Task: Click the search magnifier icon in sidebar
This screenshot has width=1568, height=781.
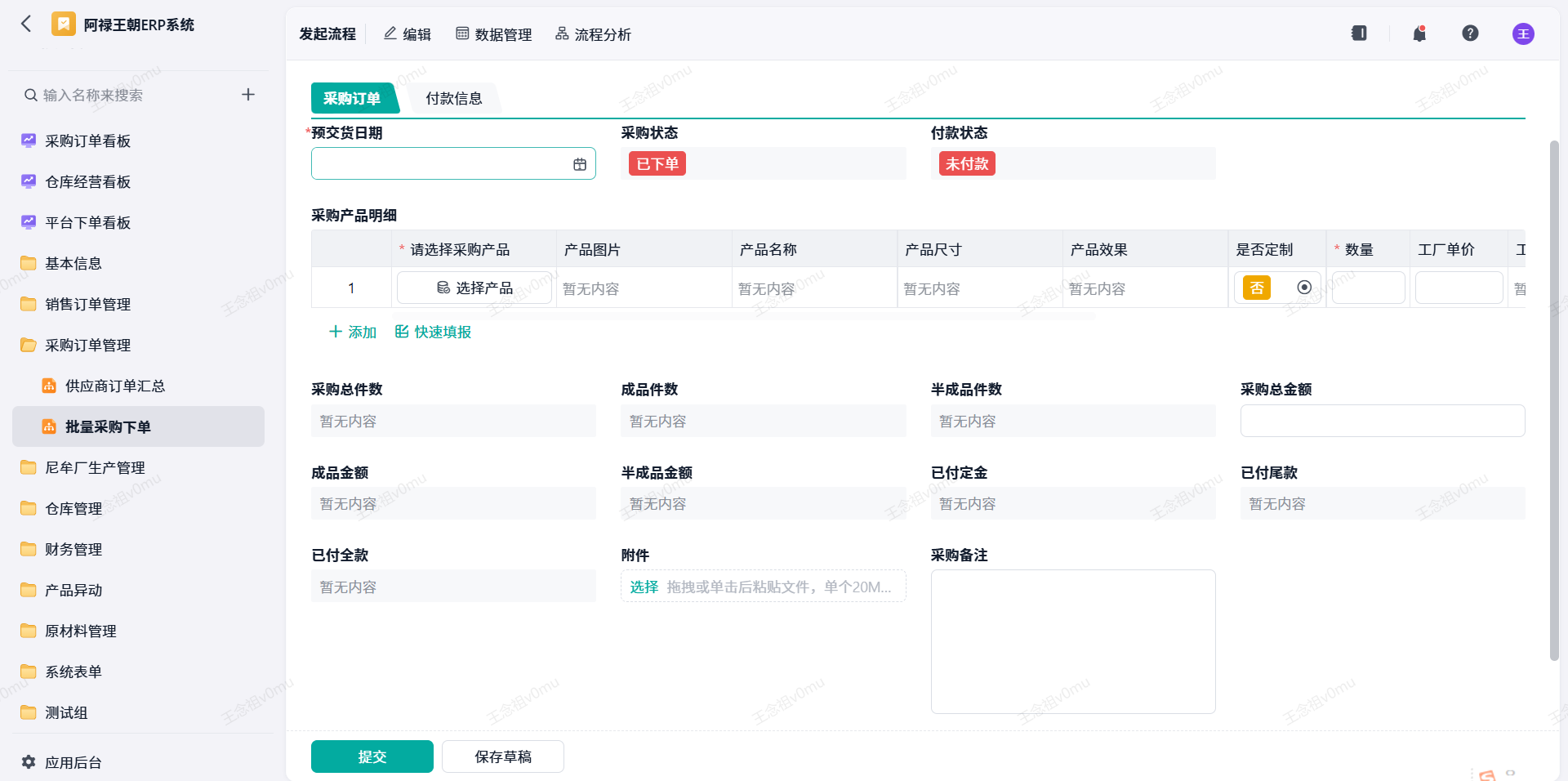Action: (x=31, y=95)
